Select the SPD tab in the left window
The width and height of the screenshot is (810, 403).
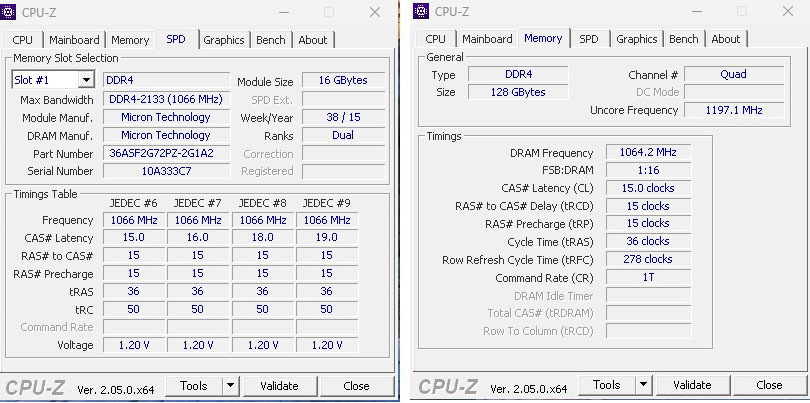(176, 39)
